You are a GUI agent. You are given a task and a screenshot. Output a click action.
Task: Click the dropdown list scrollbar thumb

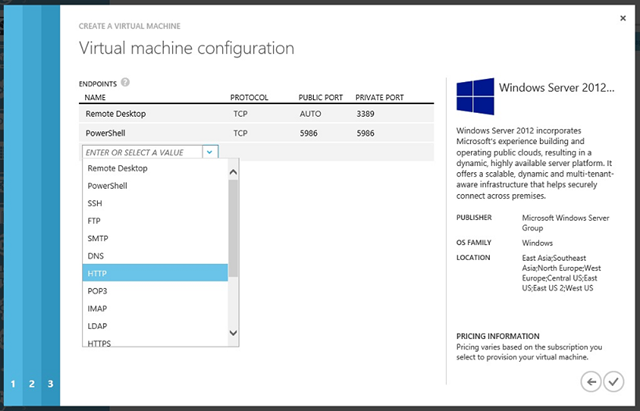point(233,229)
